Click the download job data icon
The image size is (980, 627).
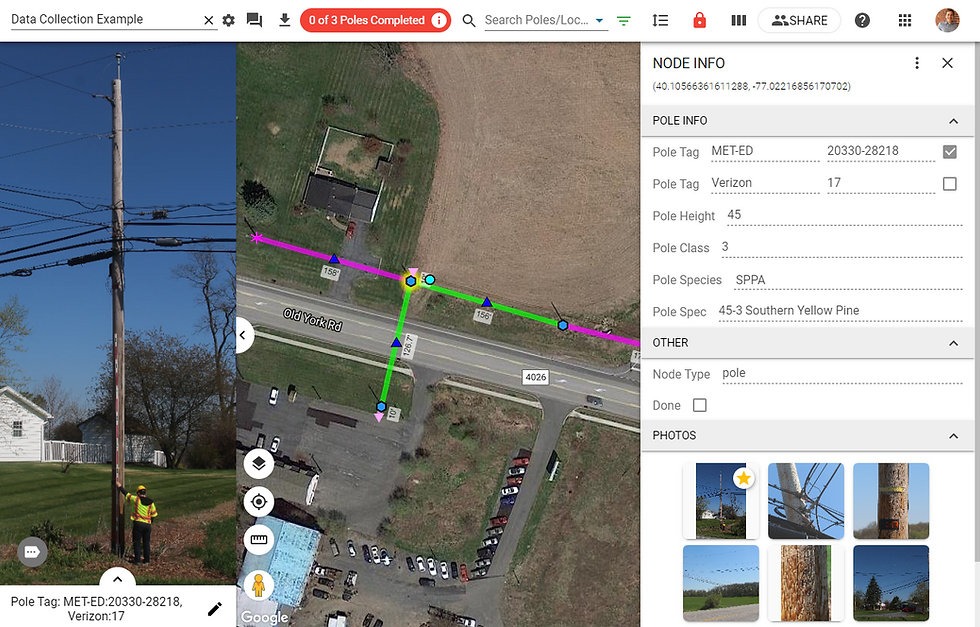pos(284,20)
